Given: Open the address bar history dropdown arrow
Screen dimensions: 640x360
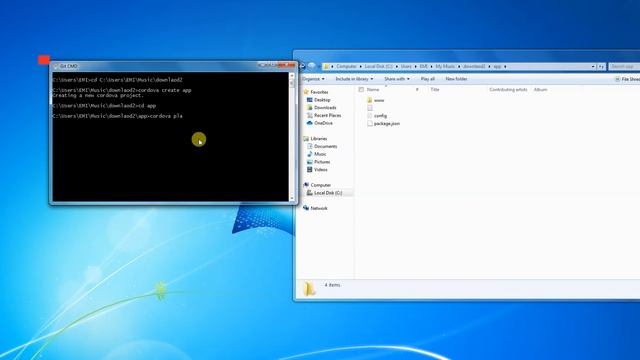Looking at the screenshot, I should pos(593,67).
